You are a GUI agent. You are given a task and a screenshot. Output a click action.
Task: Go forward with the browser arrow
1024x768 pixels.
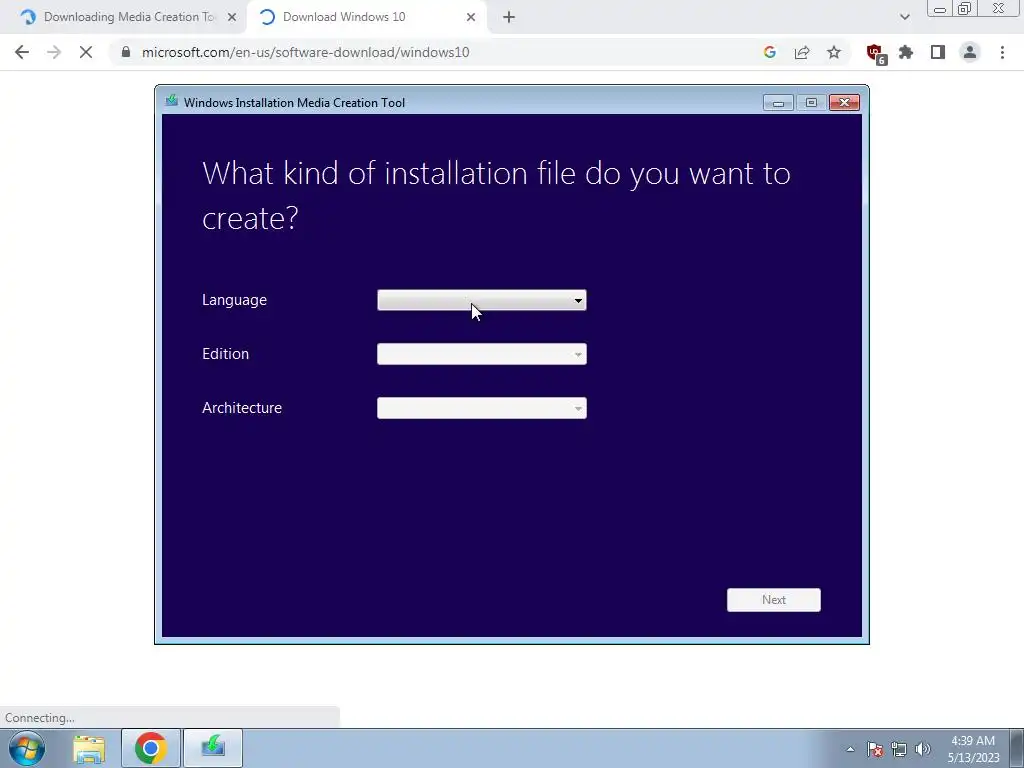54,52
